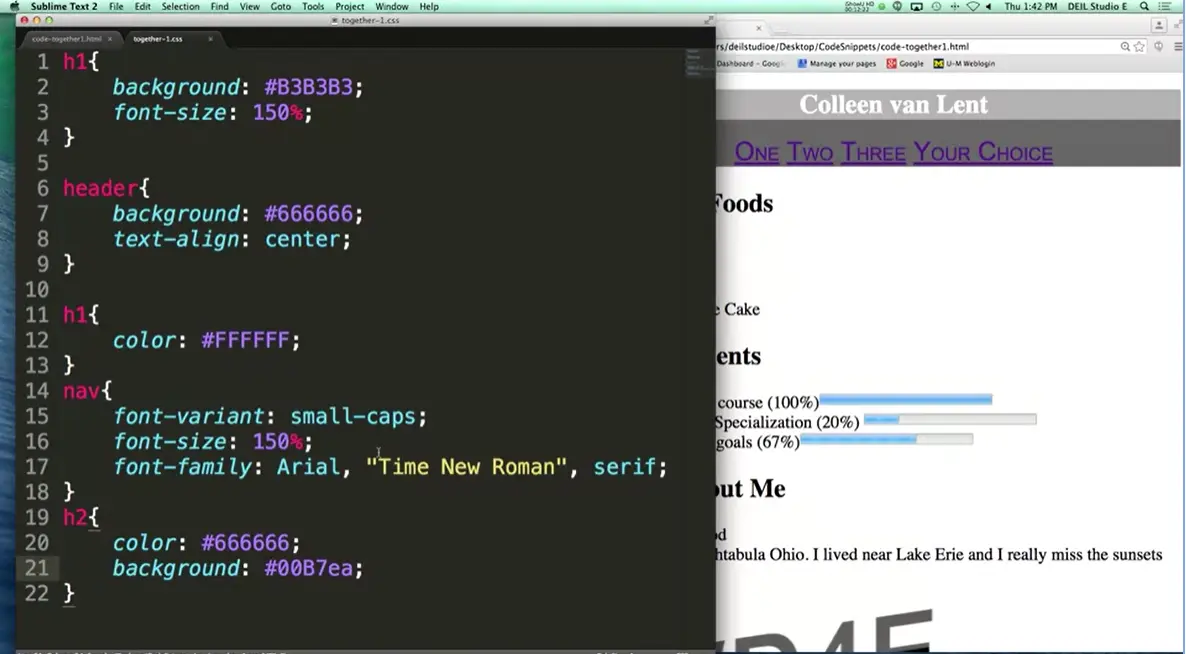Open the Goto menu in Sublime Text
Viewport: 1186px width, 654px height.
pos(283,6)
